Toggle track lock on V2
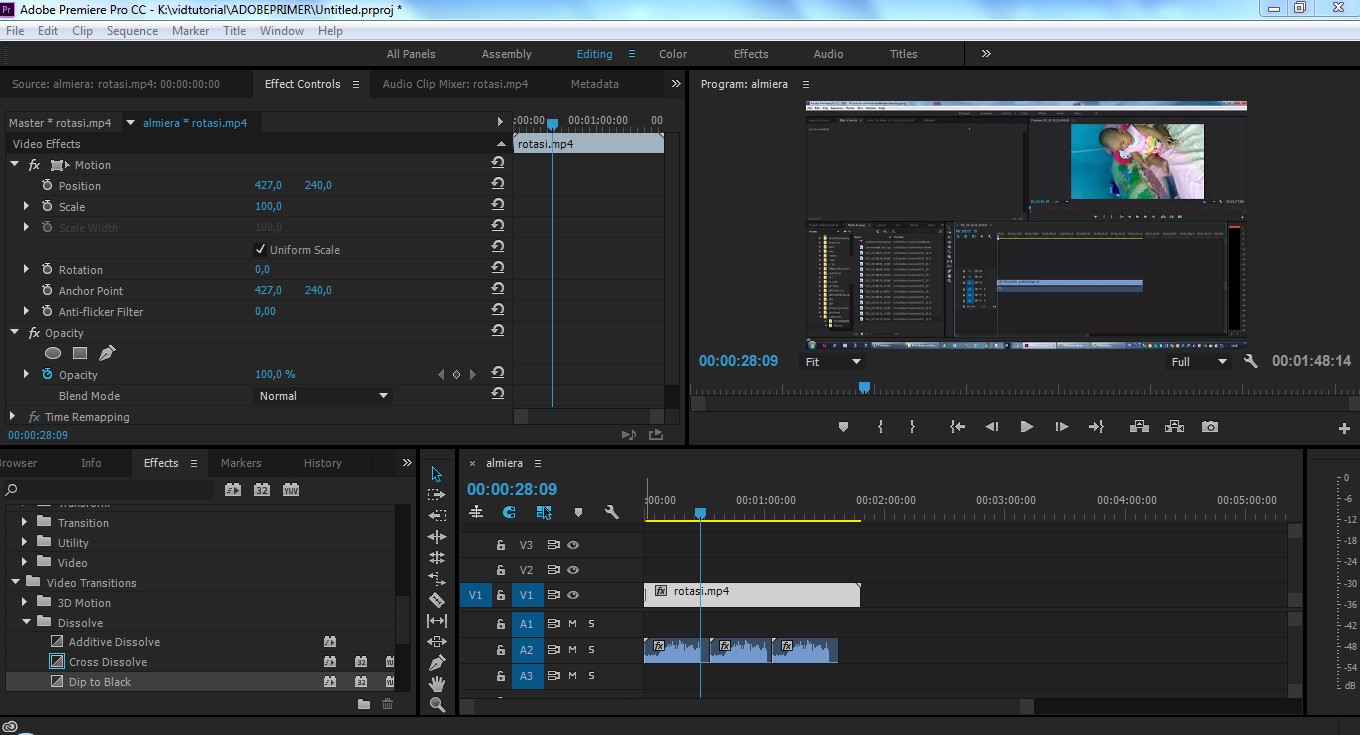 click(x=502, y=570)
